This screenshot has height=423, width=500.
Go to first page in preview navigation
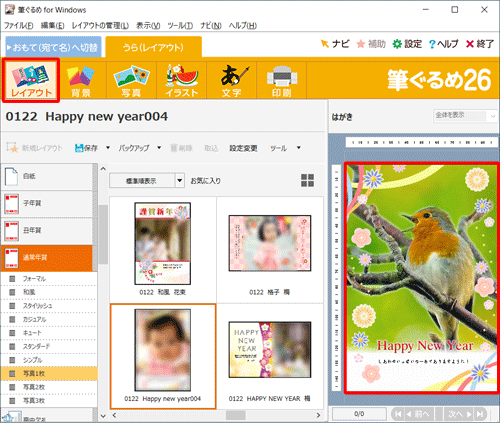pos(398,414)
